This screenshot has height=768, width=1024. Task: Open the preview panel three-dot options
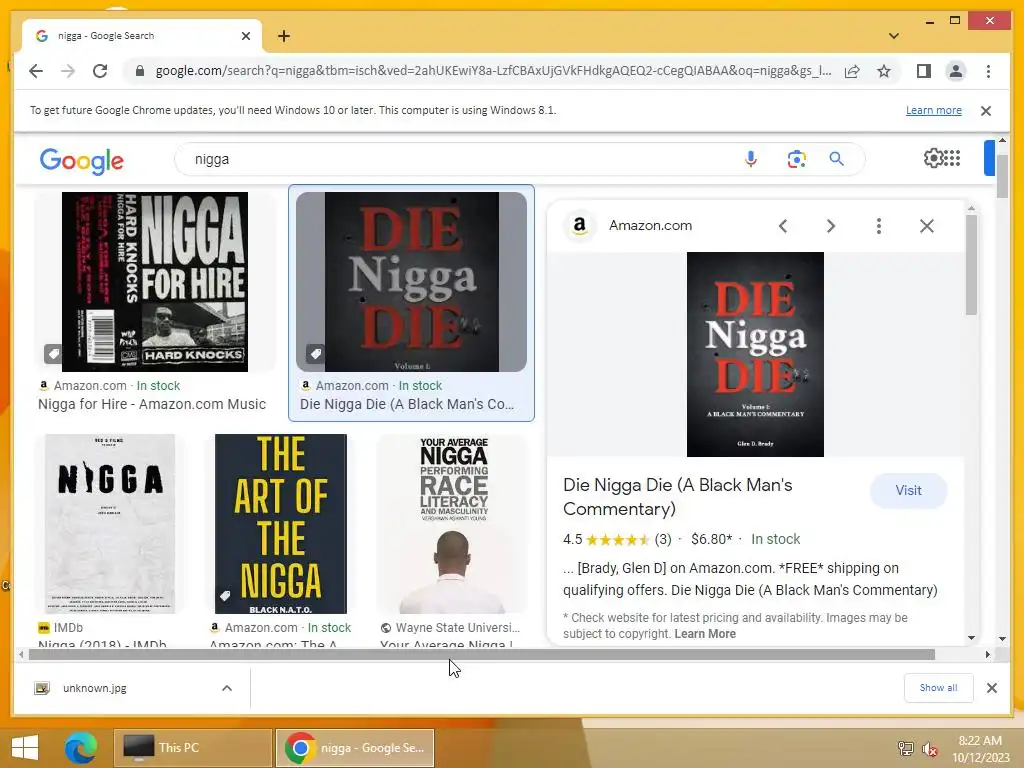tap(879, 226)
